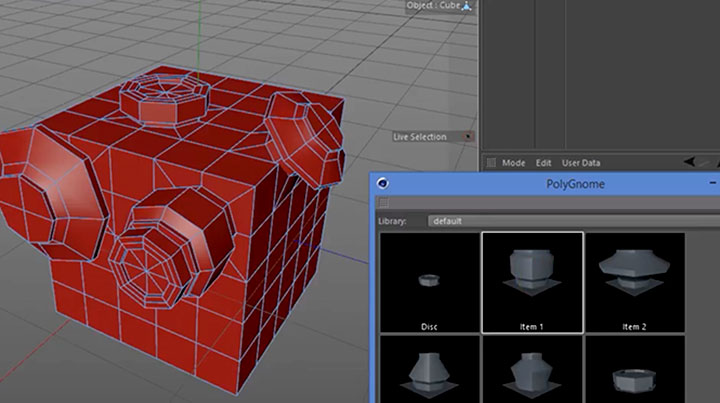This screenshot has width=720, height=403.
Task: Select the hexagonal ring preset thumbnail
Action: pos(634,370)
